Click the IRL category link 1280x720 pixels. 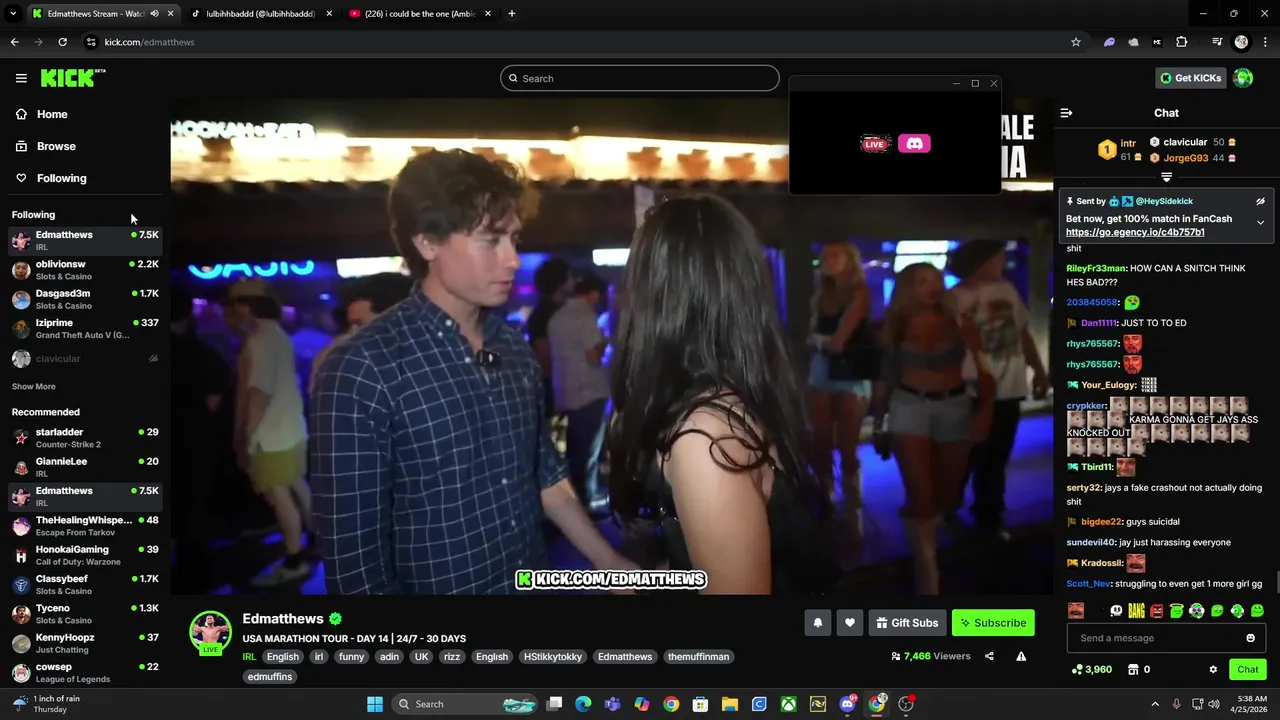click(249, 657)
